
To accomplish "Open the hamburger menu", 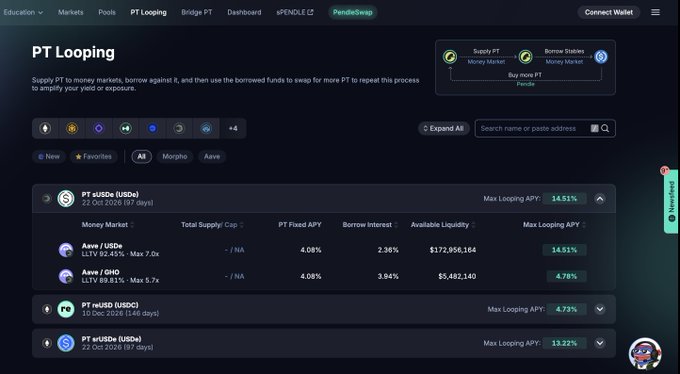I will tap(655, 12).
